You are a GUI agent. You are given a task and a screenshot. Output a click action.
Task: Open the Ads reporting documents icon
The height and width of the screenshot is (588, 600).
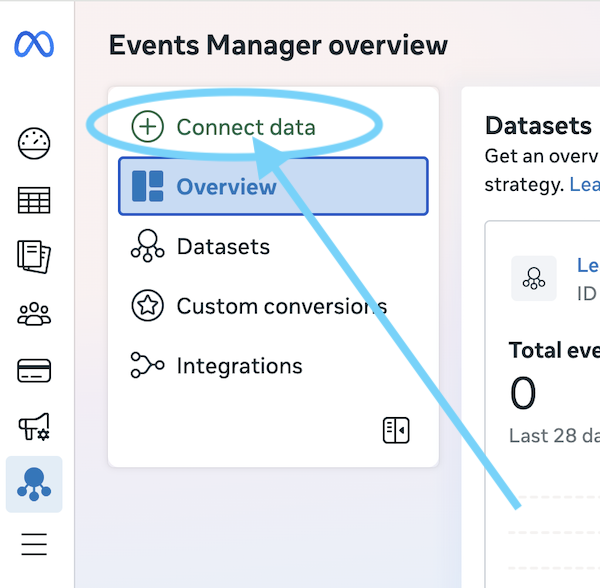pos(34,257)
